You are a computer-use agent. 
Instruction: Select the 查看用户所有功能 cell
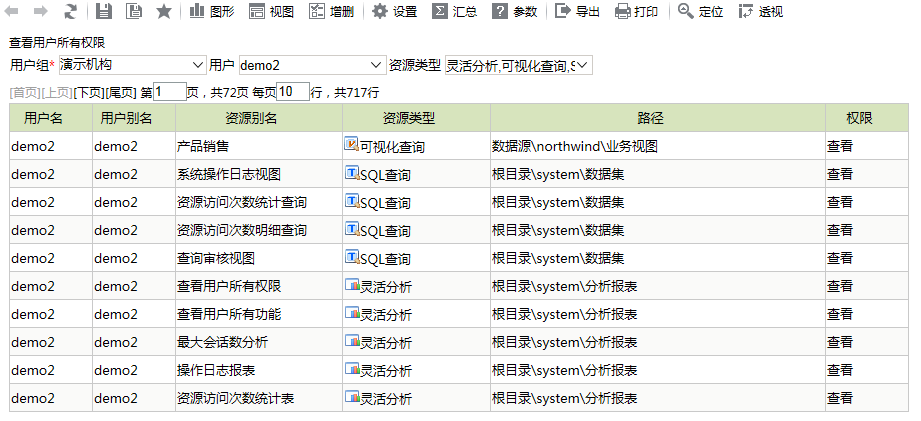coord(259,315)
